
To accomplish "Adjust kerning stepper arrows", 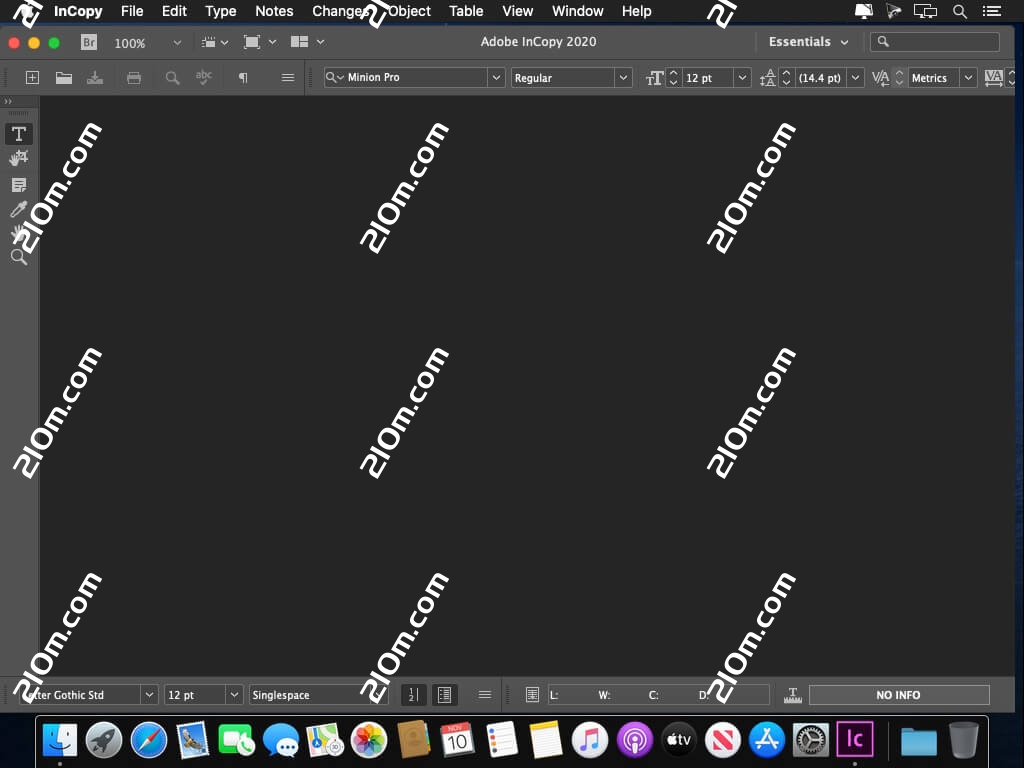I will tap(899, 78).
